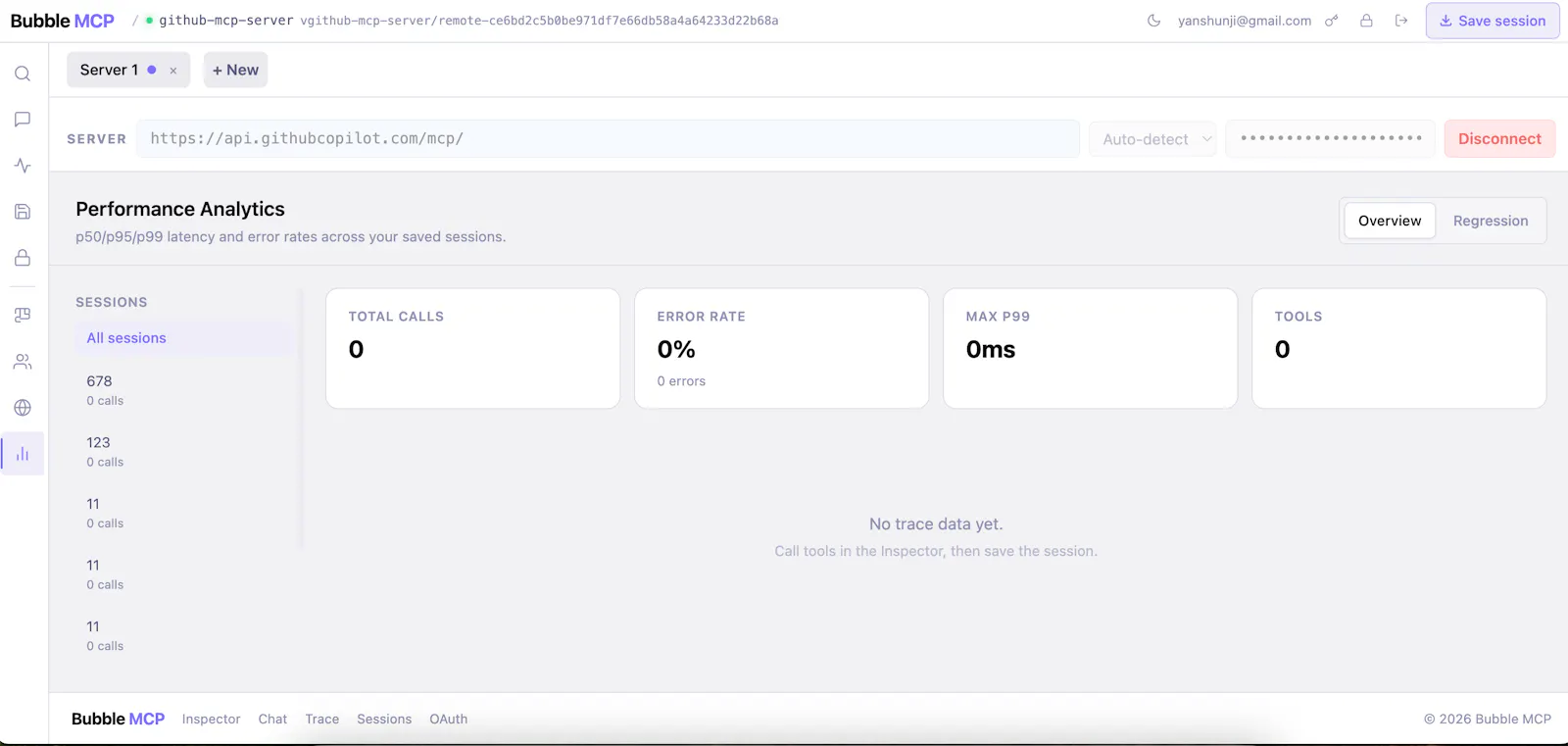This screenshot has height=746, width=1568.
Task: Select the session named 678
Action: tap(183, 390)
